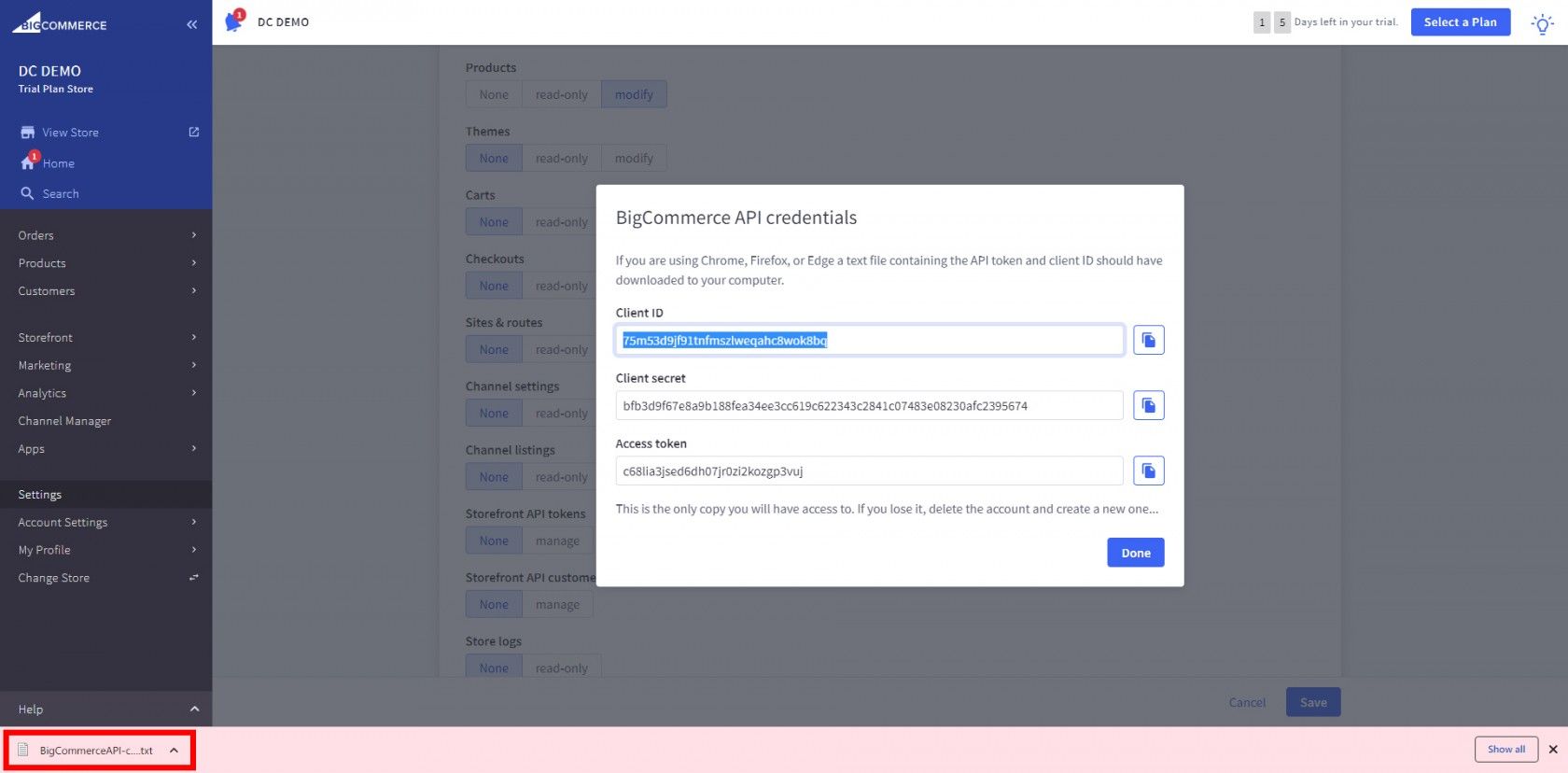Image resolution: width=1568 pixels, height=773 pixels.
Task: Expand the Marketing menu chevron
Action: click(194, 365)
